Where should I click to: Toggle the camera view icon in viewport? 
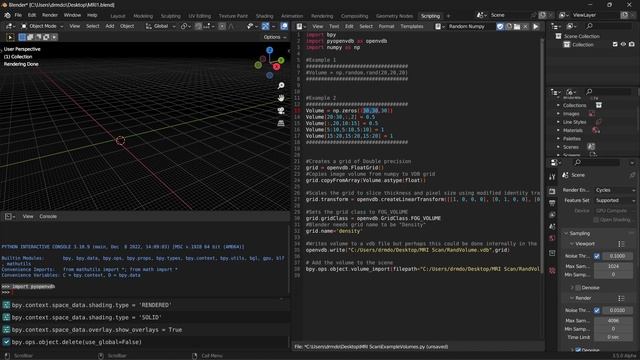(x=281, y=111)
